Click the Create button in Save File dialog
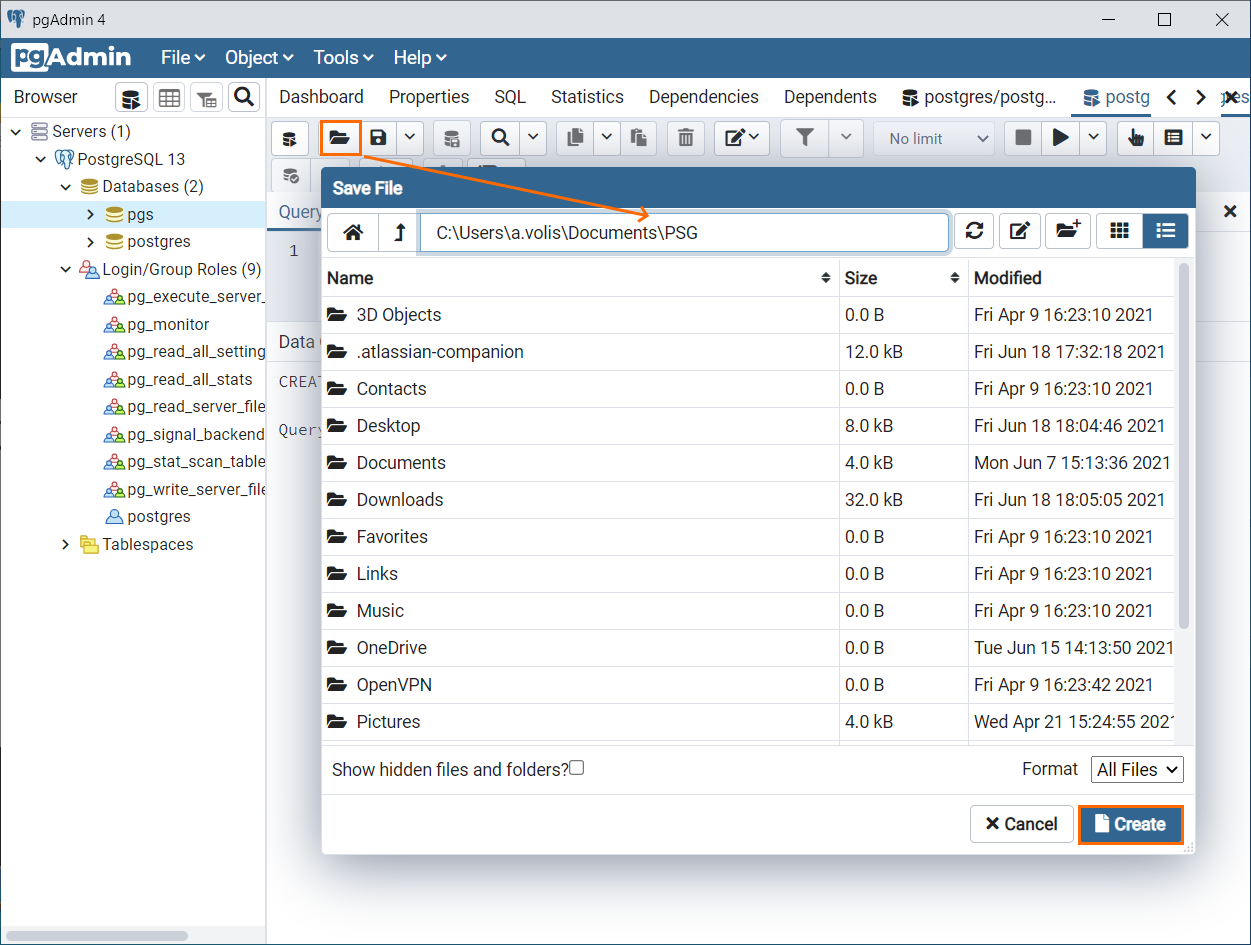Viewport: 1251px width, 945px height. click(1130, 824)
